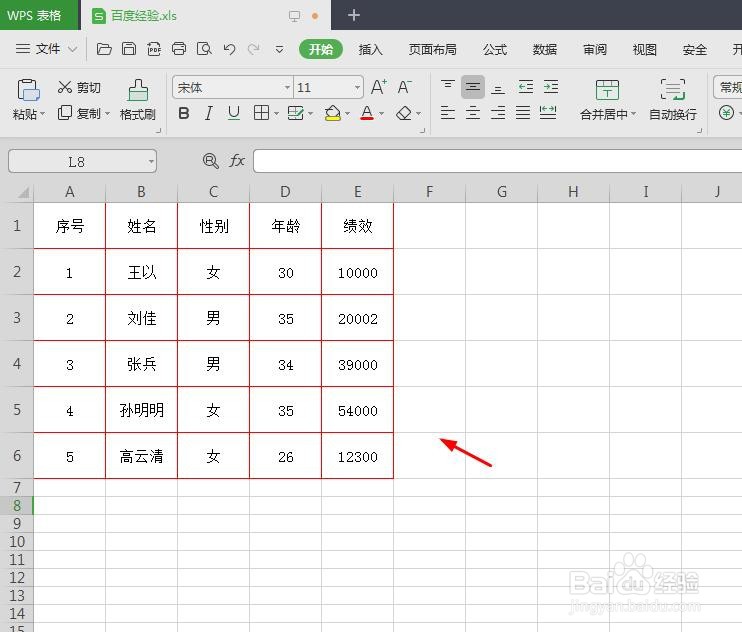Open font name 宋体 dropdown

(287, 88)
